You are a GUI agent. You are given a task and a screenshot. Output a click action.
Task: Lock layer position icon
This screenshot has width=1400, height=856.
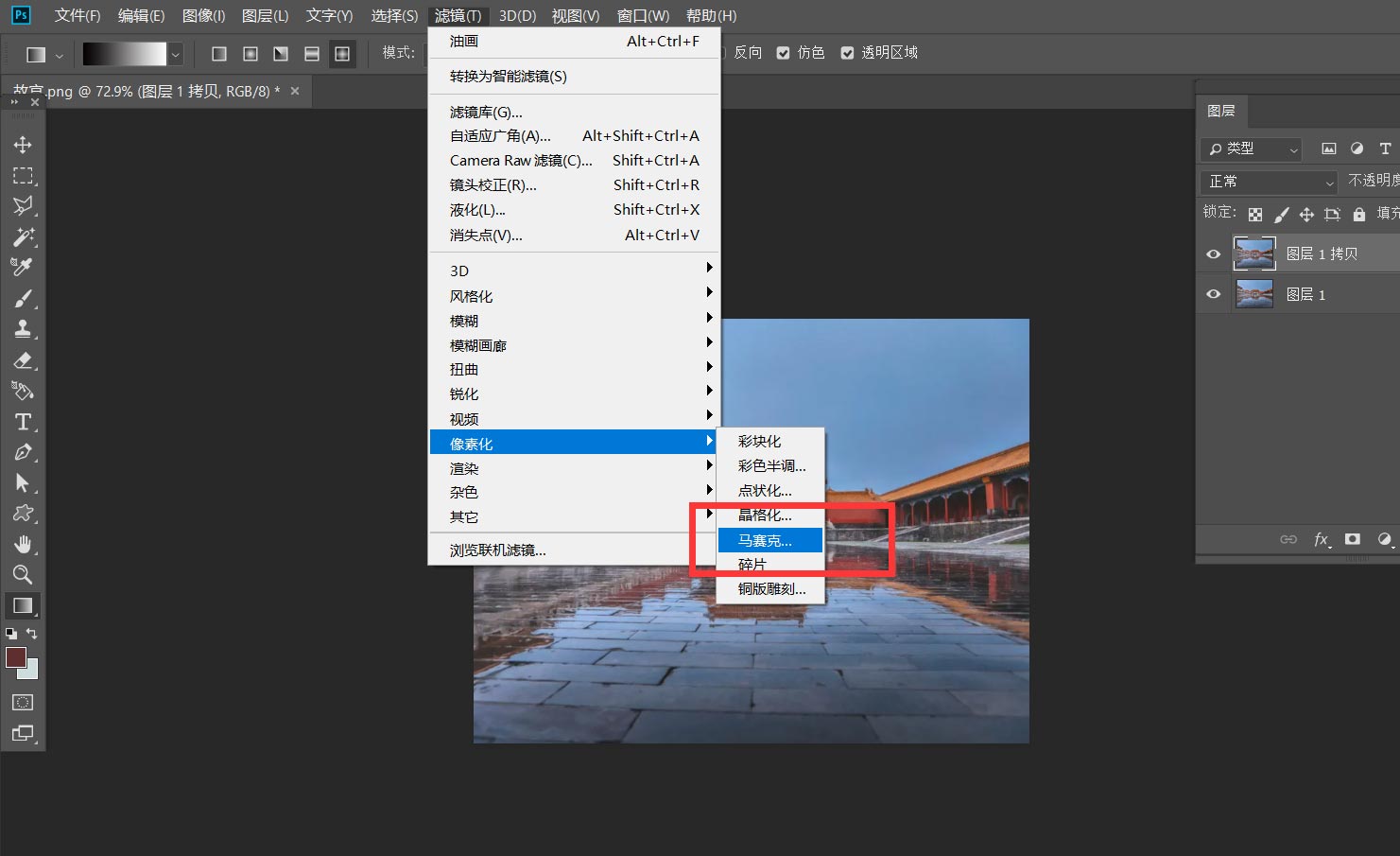pyautogui.click(x=1306, y=215)
